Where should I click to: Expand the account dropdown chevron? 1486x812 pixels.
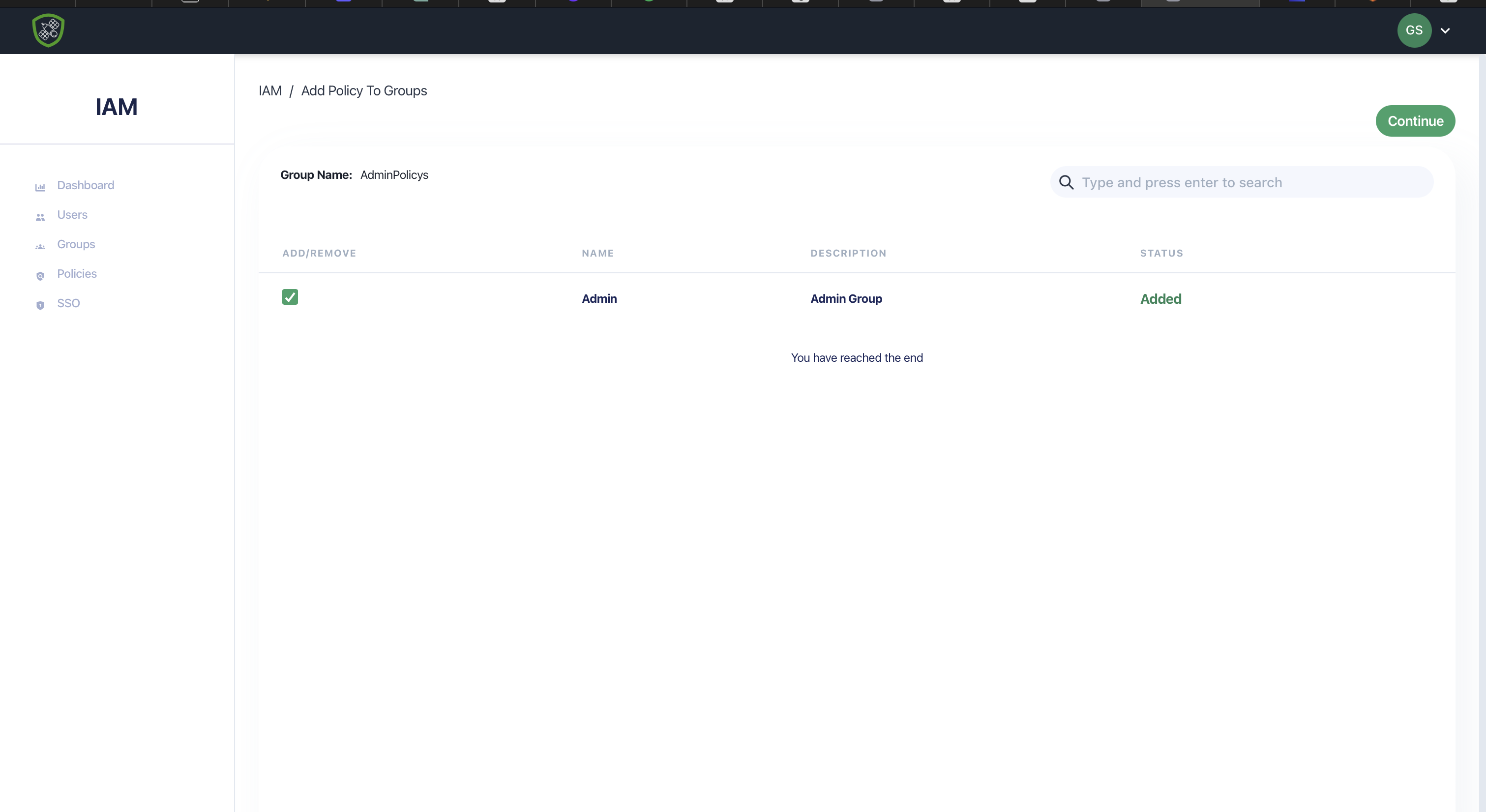1445,31
